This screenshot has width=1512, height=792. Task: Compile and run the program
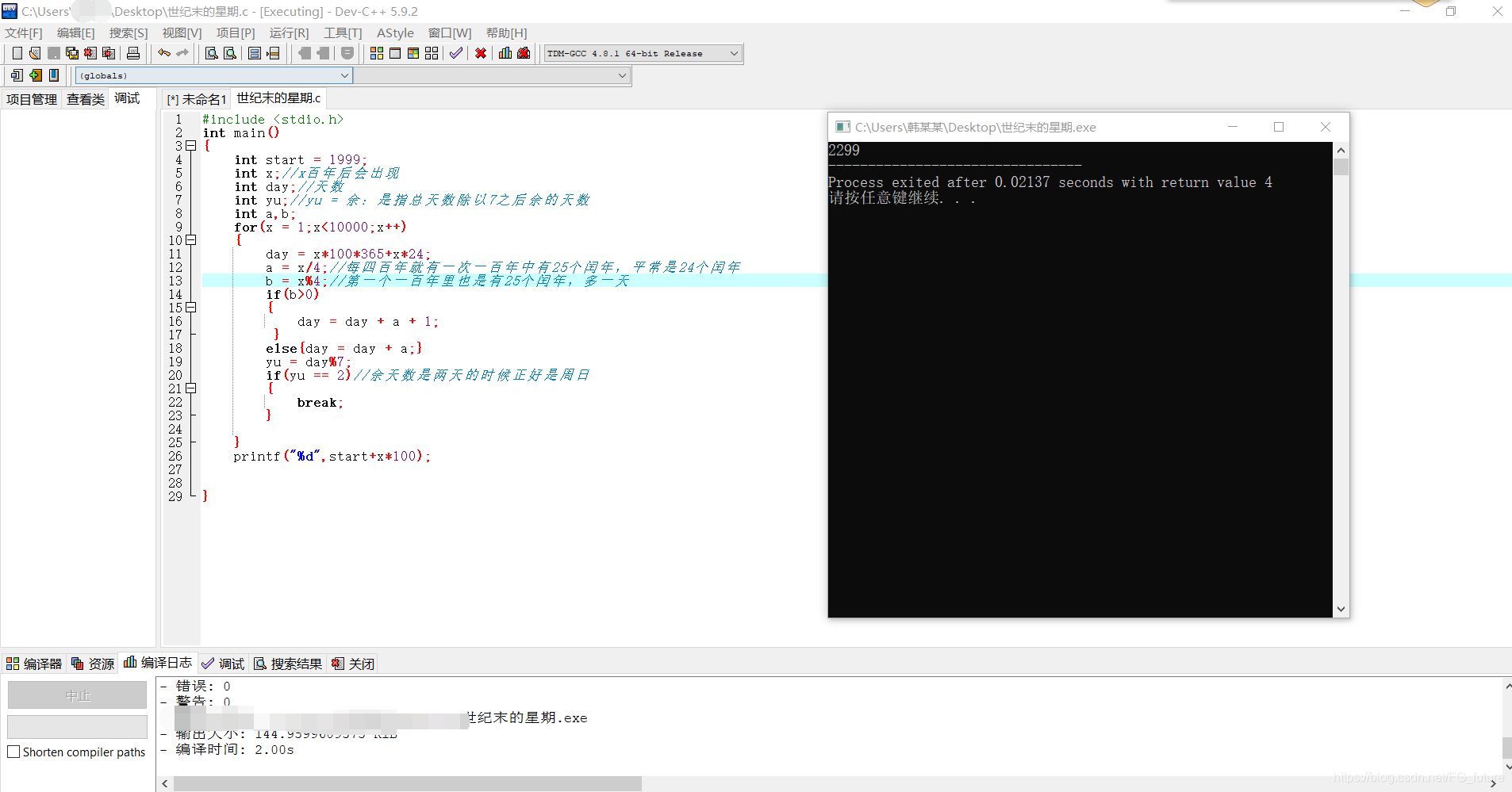click(x=413, y=53)
